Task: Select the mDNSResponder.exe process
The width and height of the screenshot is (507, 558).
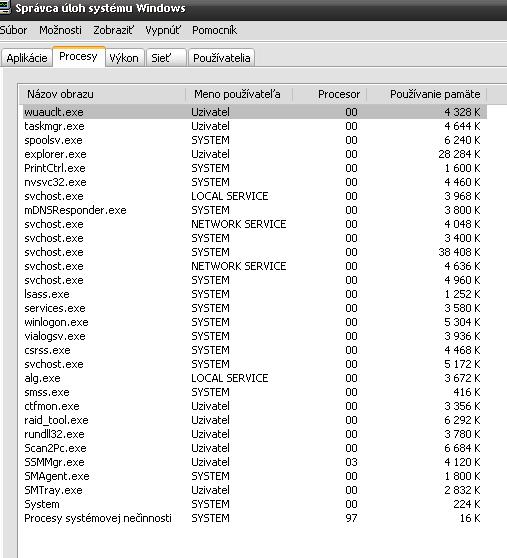Action: (x=254, y=210)
